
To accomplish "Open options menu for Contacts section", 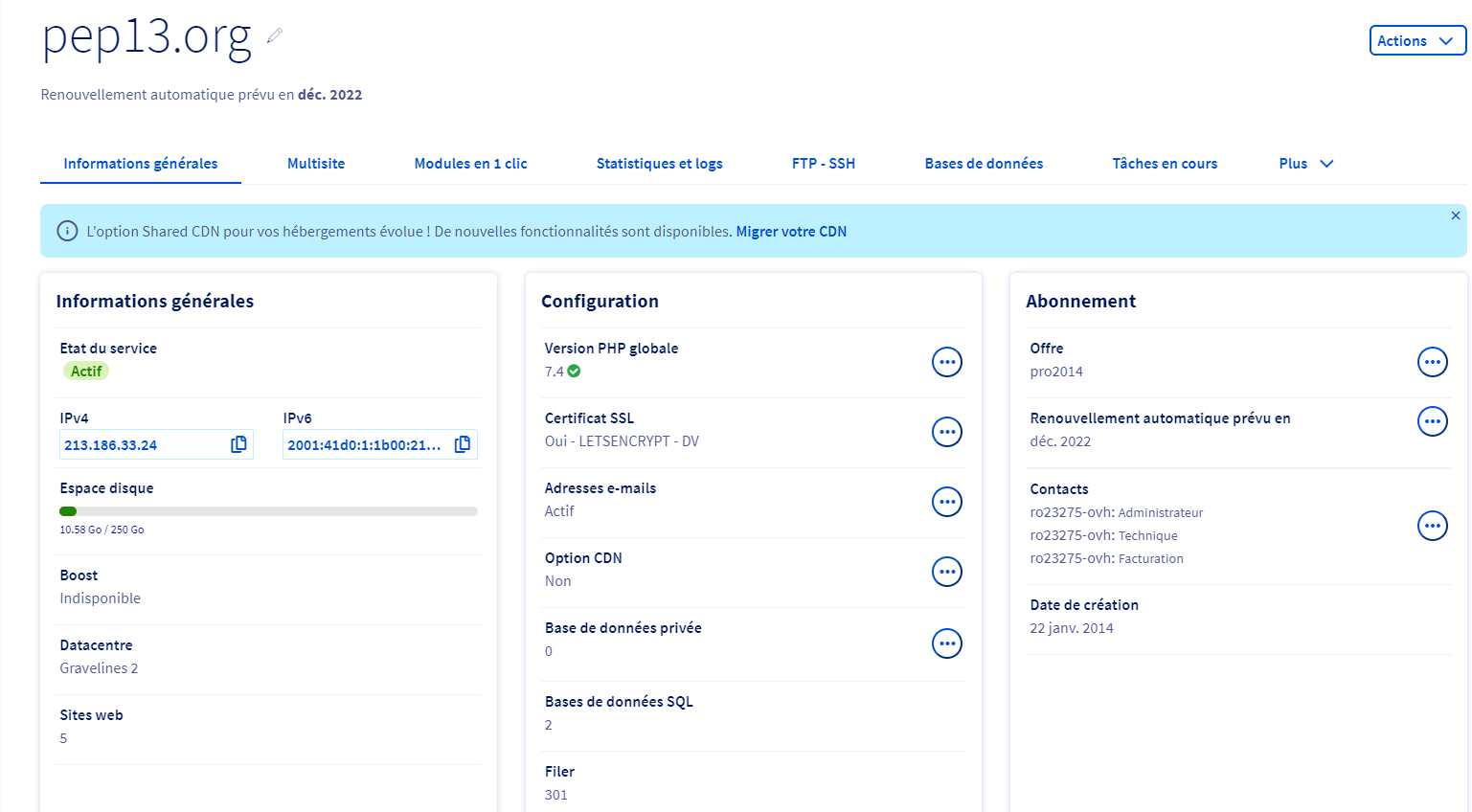I will click(1433, 526).
